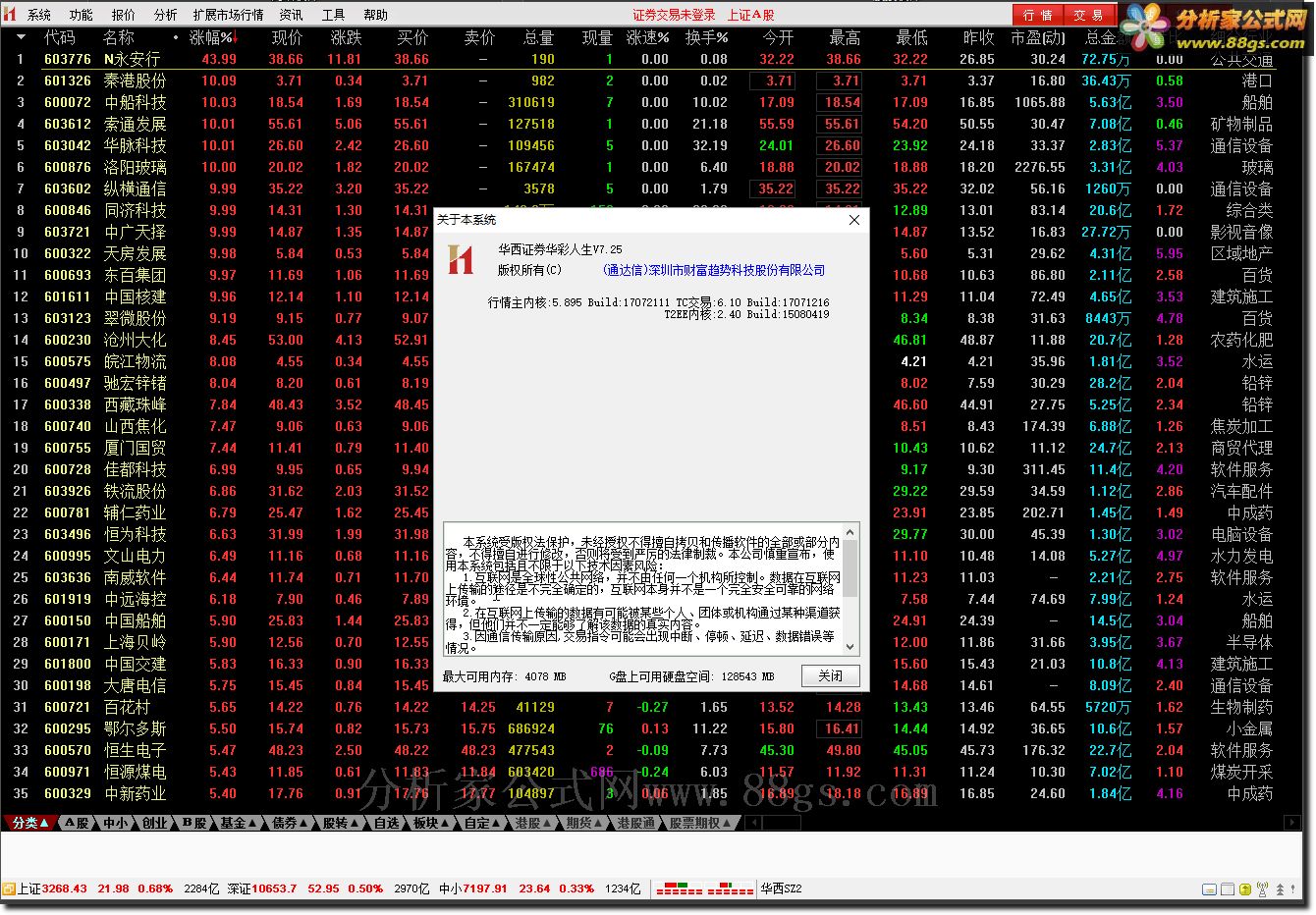The image size is (1316, 915).
Task: Switch to the 港股通 tab
Action: (635, 823)
